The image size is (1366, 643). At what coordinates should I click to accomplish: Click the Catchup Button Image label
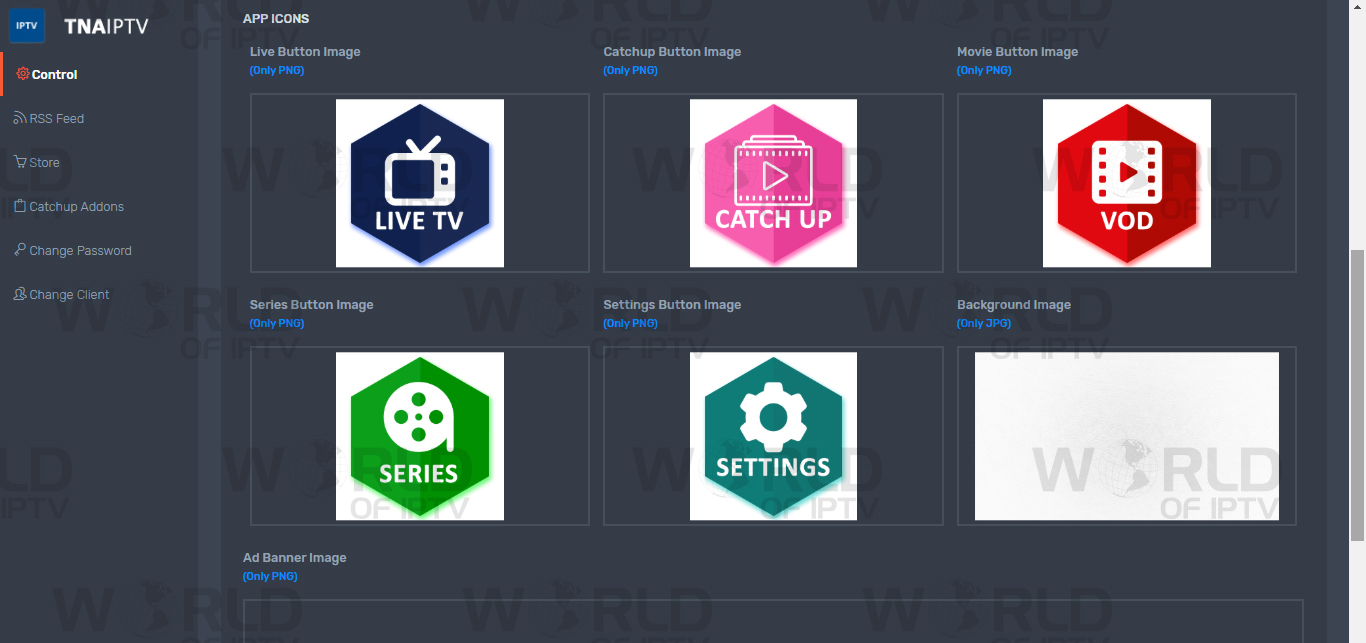coord(672,52)
